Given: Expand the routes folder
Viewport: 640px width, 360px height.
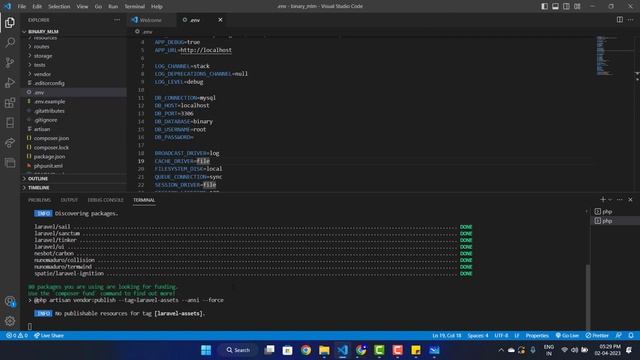Looking at the screenshot, I should (x=42, y=47).
